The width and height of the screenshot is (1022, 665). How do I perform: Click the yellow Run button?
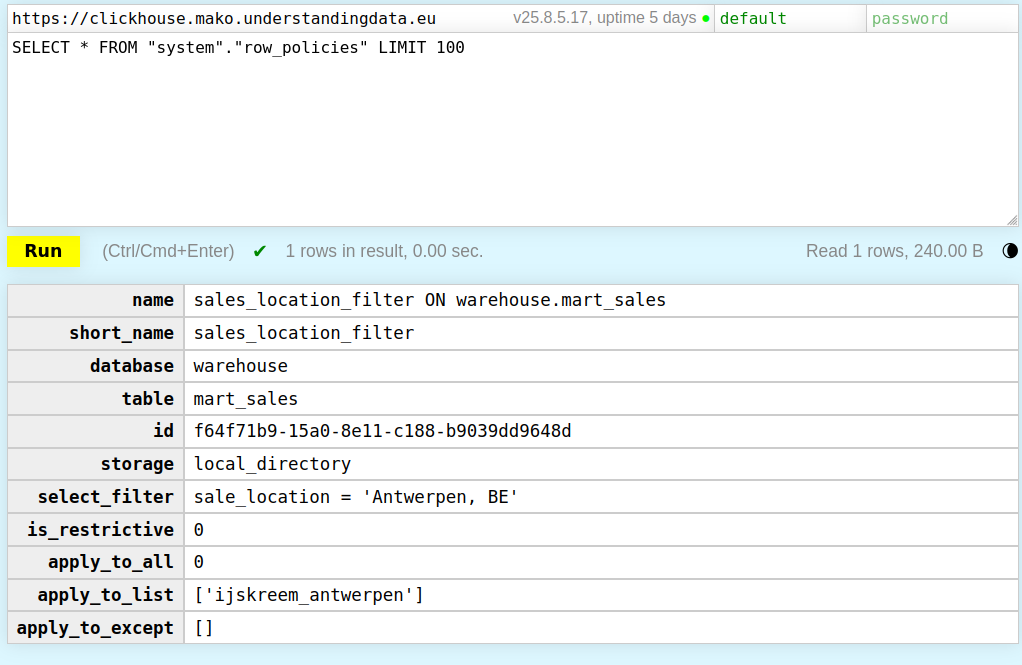pos(43,251)
